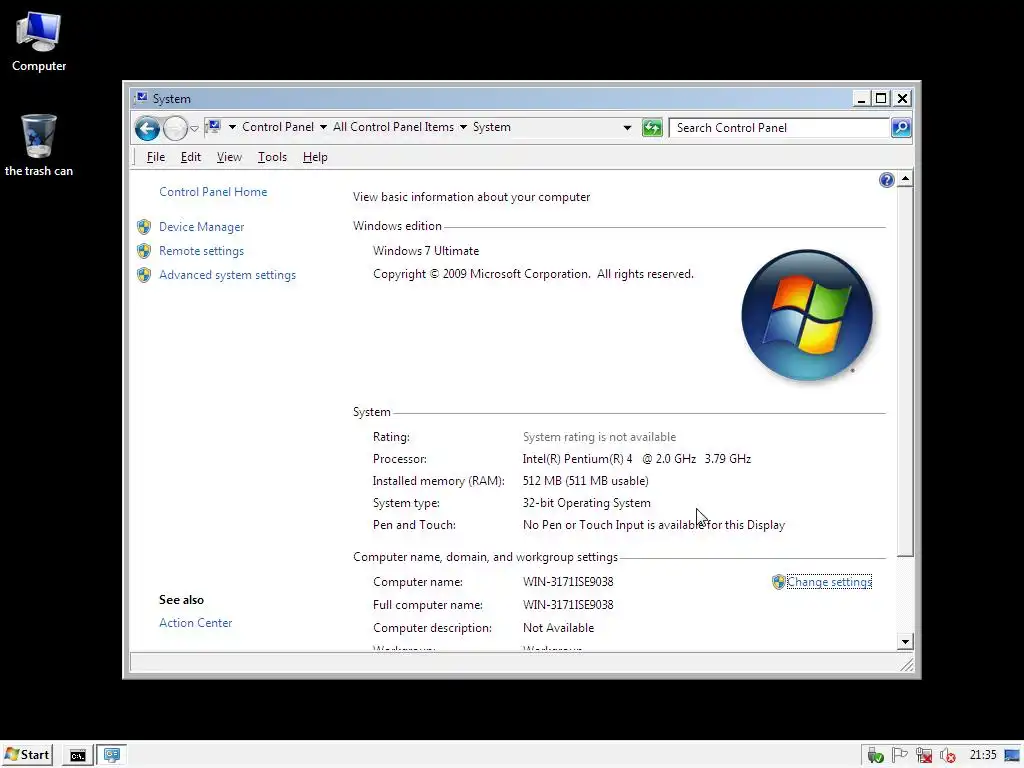
Task: Click All Control Panel Items breadcrumb
Action: click(393, 127)
